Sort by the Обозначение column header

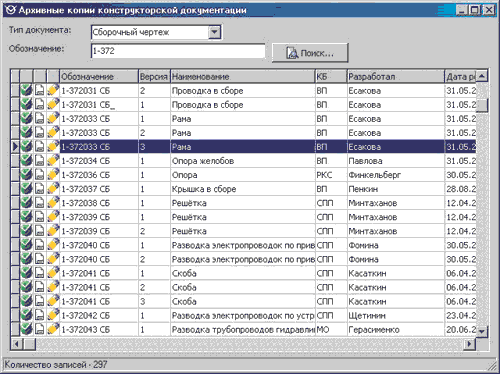pyautogui.click(x=99, y=77)
